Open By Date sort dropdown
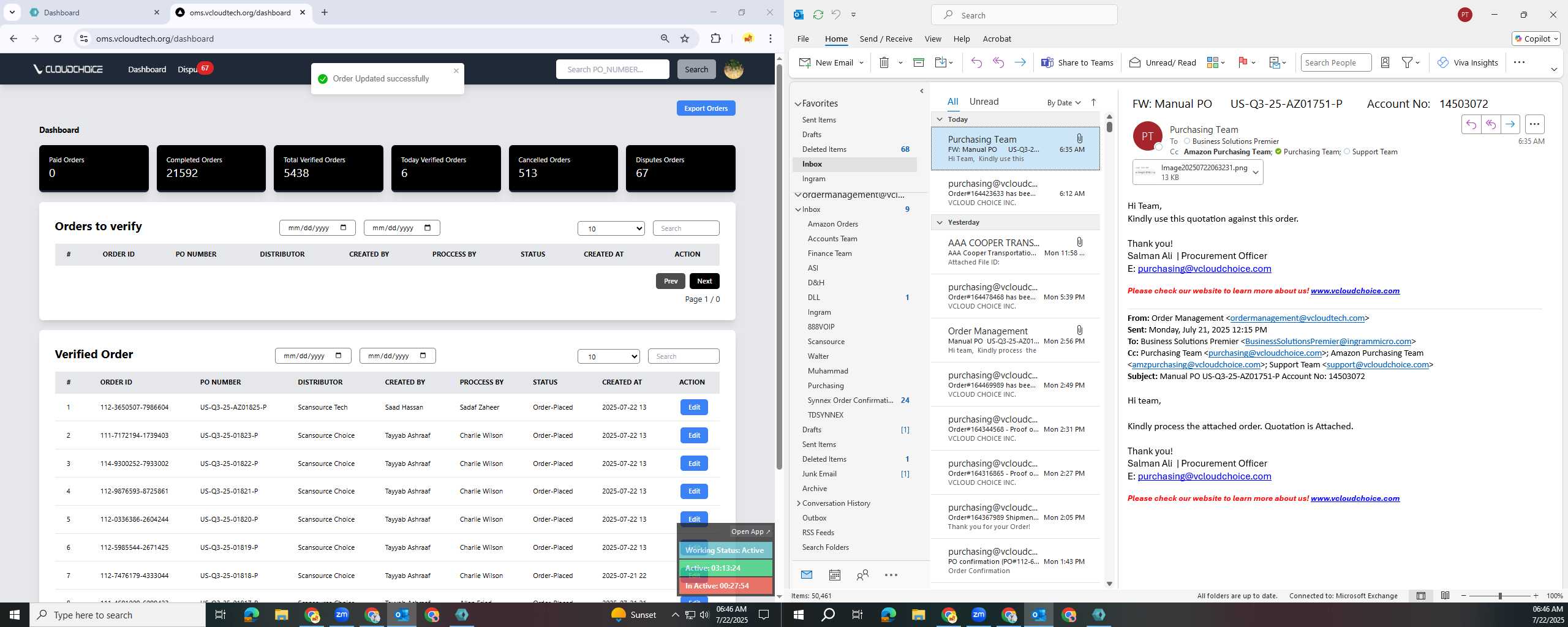The height and width of the screenshot is (627, 1568). pos(1064,102)
